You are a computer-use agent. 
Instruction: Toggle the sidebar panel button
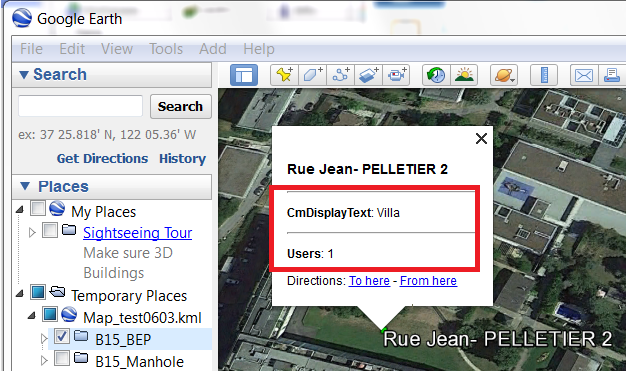pyautogui.click(x=244, y=75)
